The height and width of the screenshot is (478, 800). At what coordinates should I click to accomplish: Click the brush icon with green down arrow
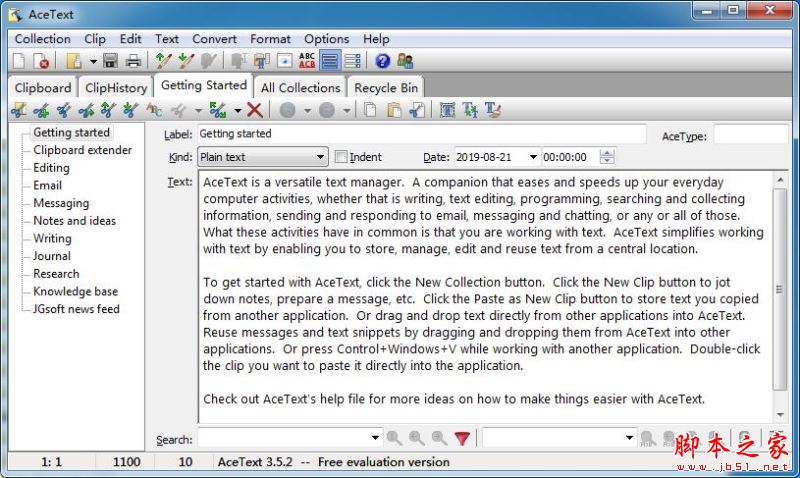186,61
